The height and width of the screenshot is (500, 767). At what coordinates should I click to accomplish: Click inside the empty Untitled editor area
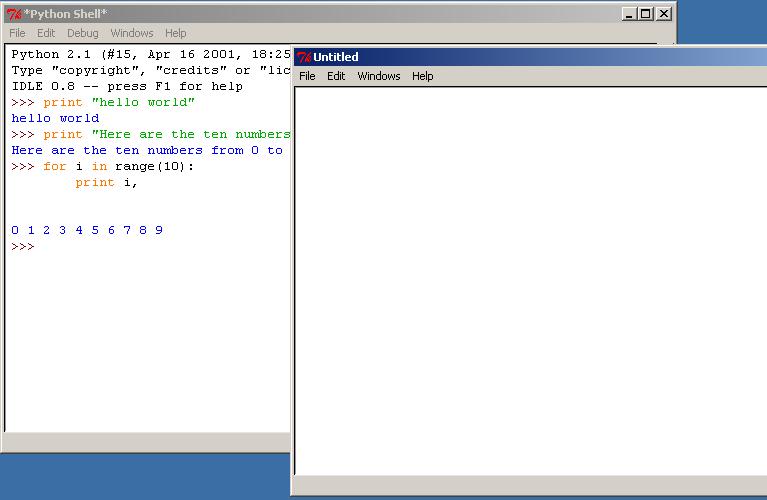(530, 280)
